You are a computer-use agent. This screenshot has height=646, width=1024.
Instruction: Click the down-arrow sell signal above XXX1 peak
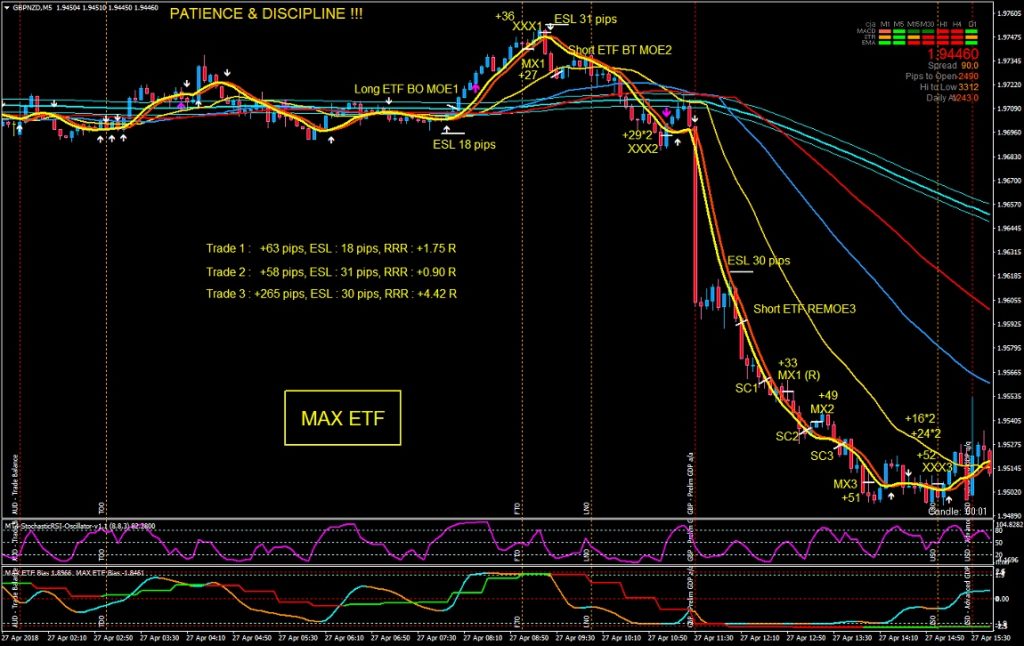(550, 26)
